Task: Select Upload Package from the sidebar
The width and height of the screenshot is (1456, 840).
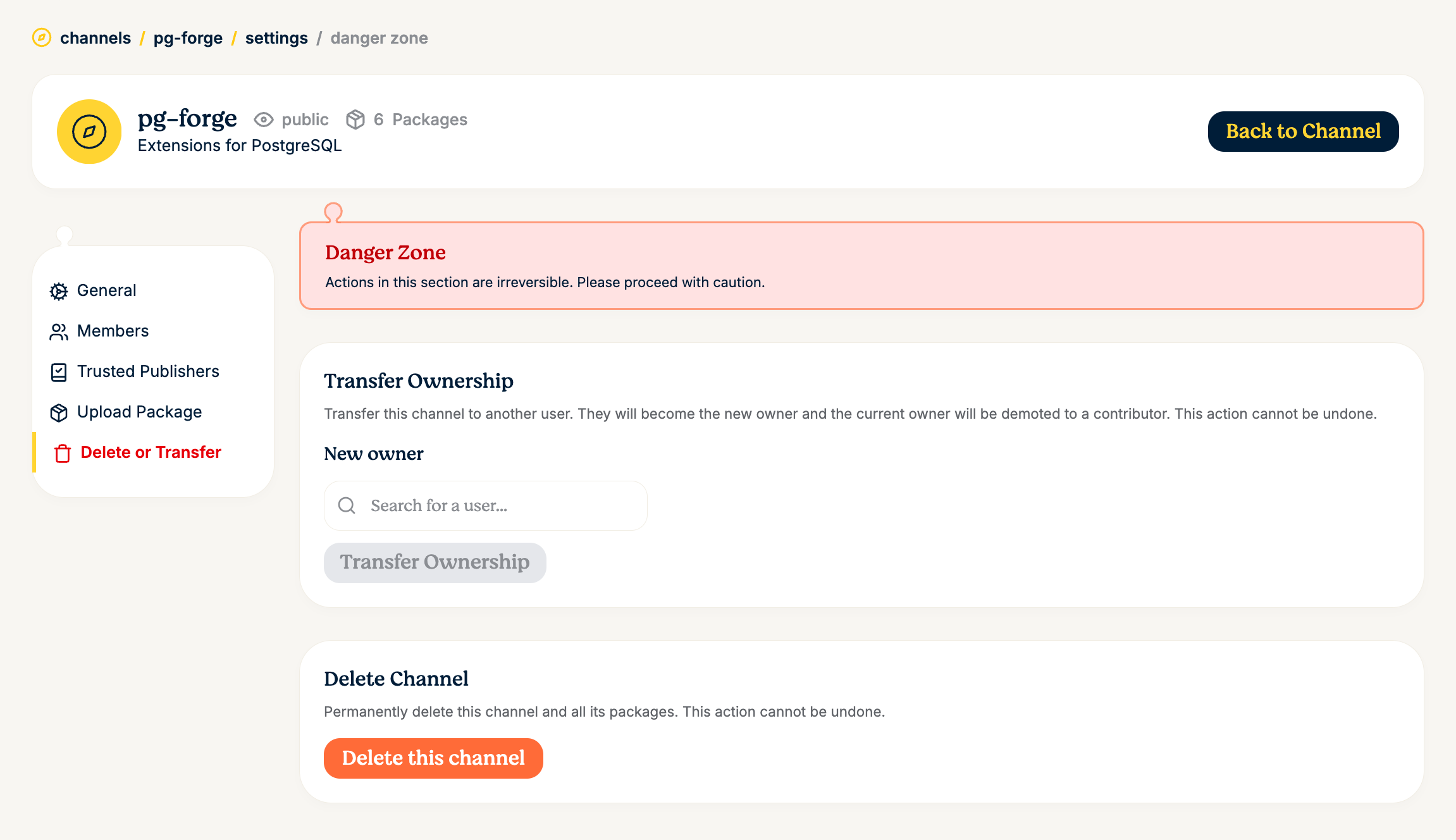Action: click(x=140, y=412)
